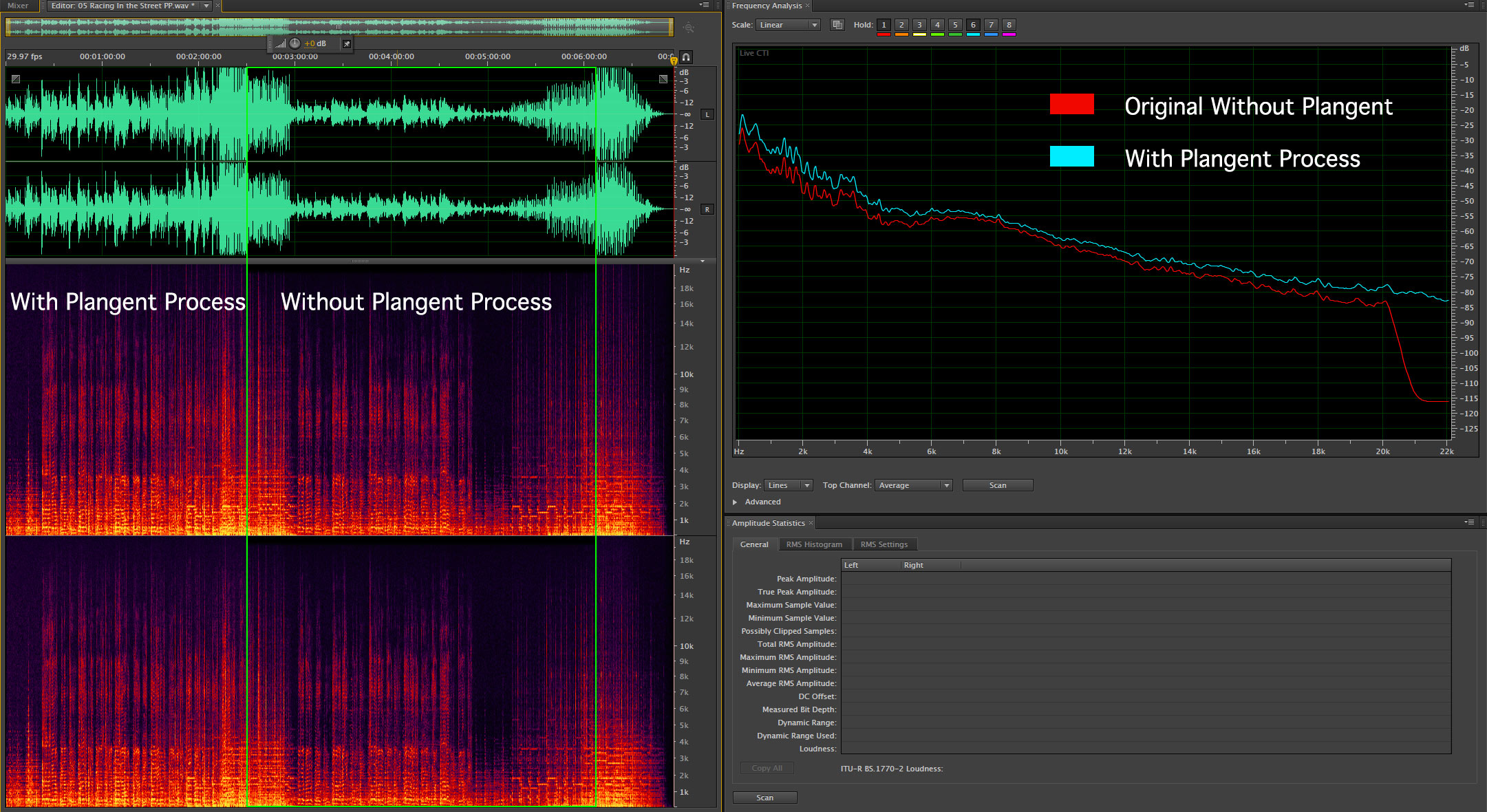This screenshot has height=812, width=1487.
Task: Toggle the right channel R button
Action: click(707, 209)
